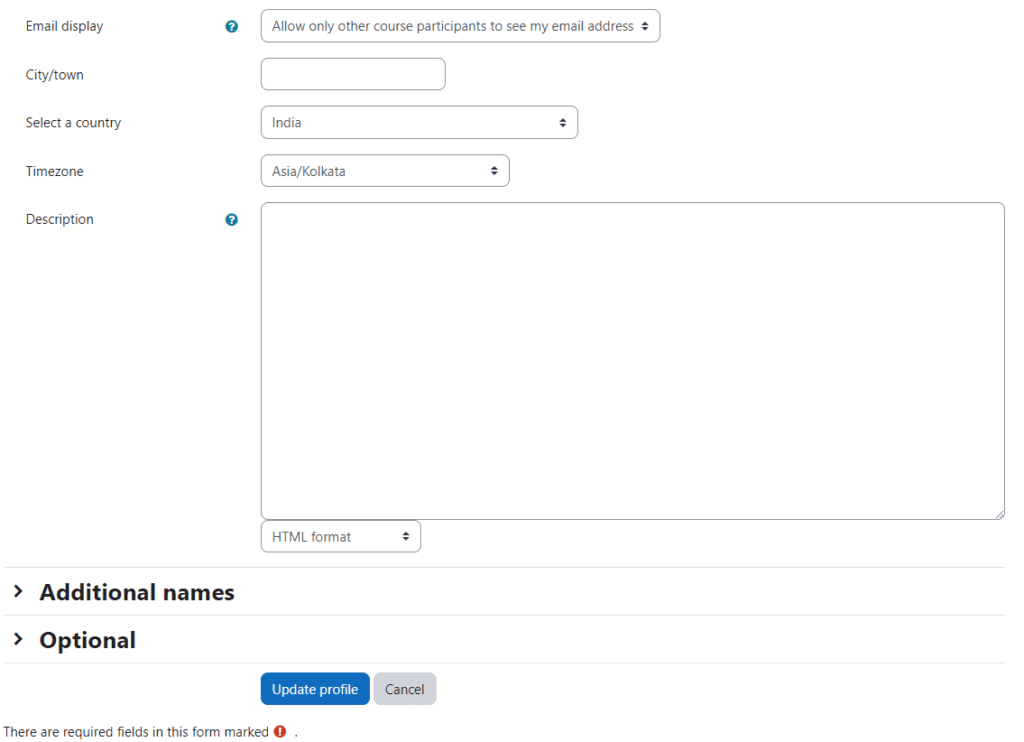Click the red required-field exclamation icon
The width and height of the screenshot is (1024, 742).
click(x=280, y=732)
